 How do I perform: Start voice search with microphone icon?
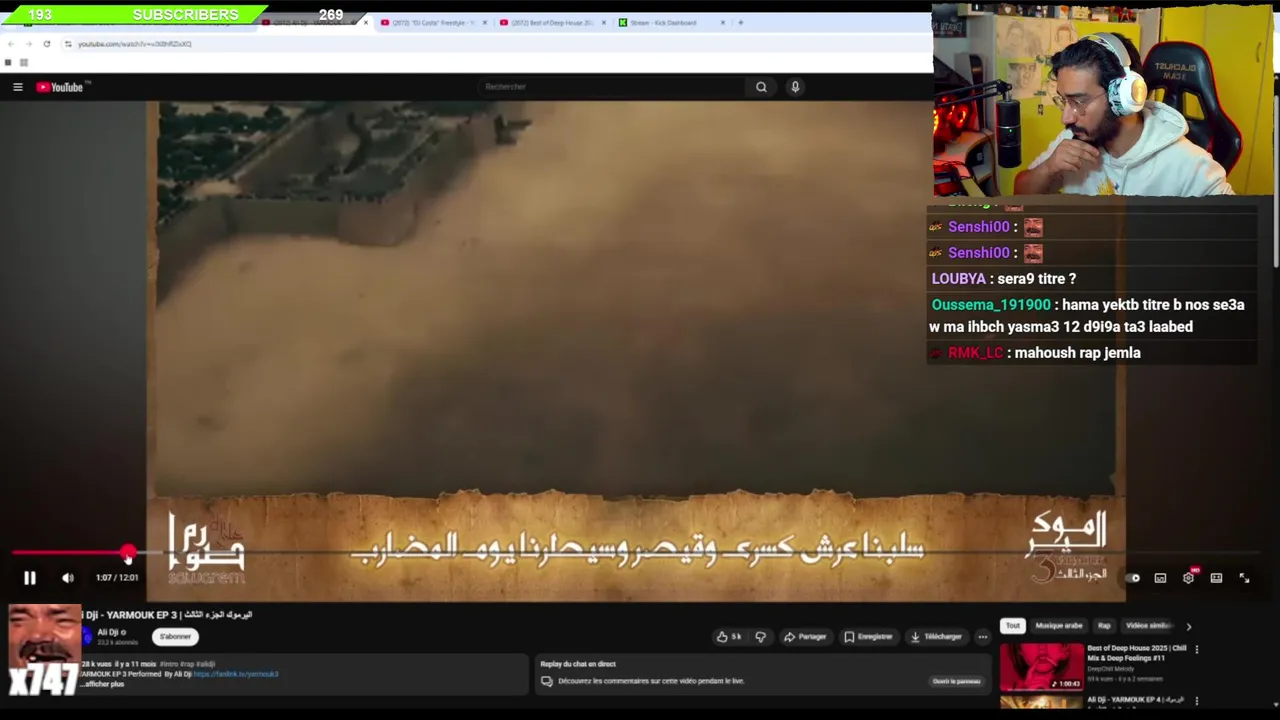click(795, 87)
